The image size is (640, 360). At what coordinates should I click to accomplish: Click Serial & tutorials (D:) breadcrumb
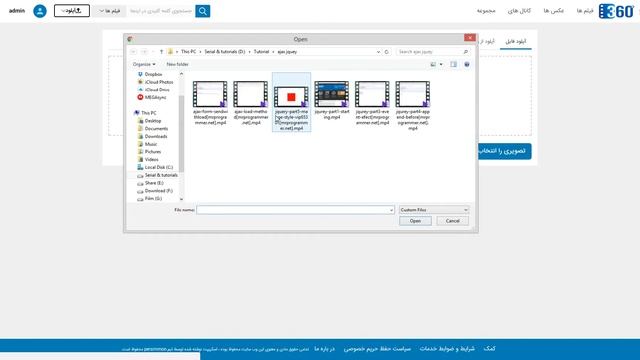tap(224, 52)
